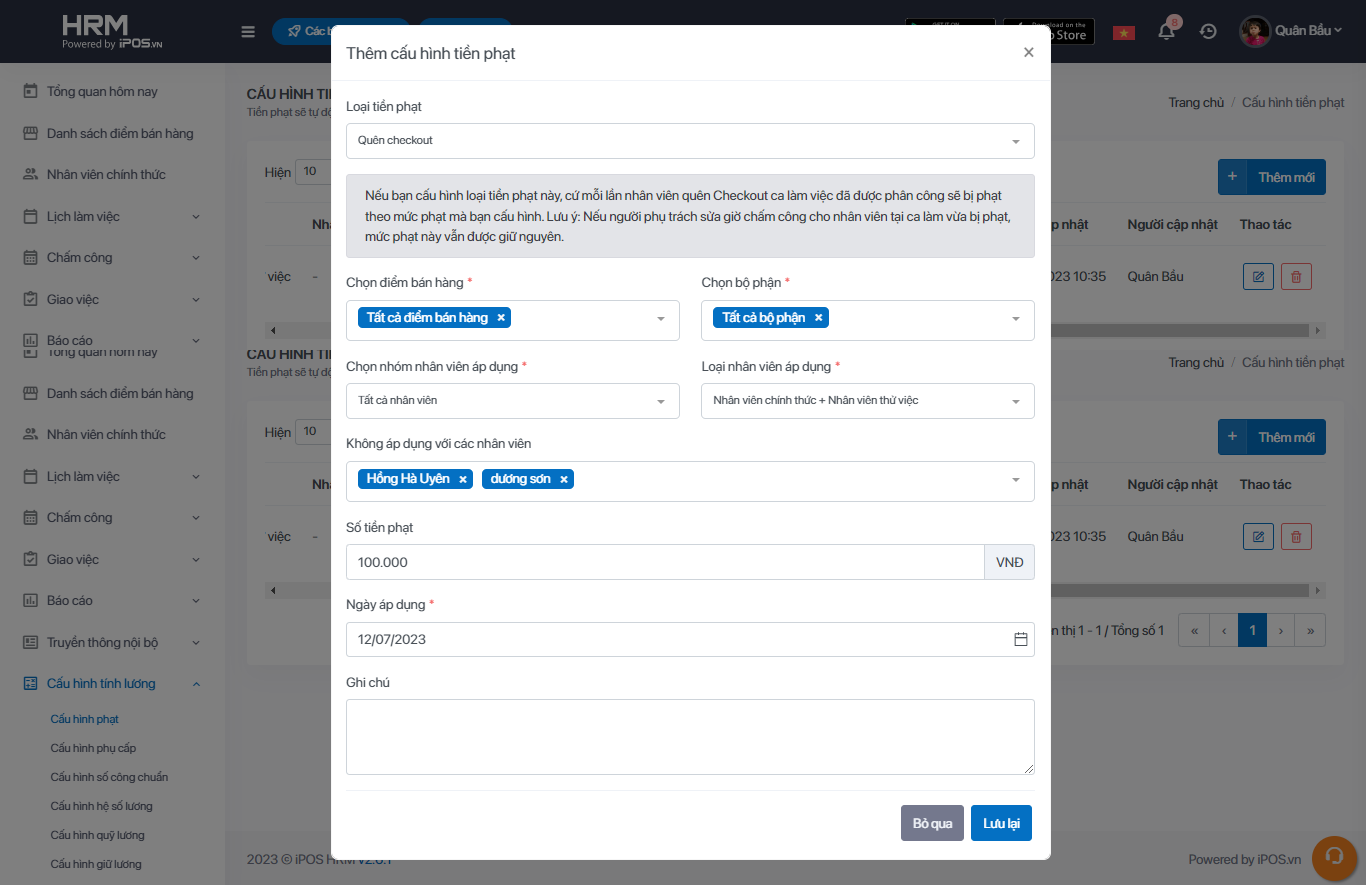The width and height of the screenshot is (1366, 885).
Task: Expand the Quân Bầu user menu
Action: pos(1292,31)
